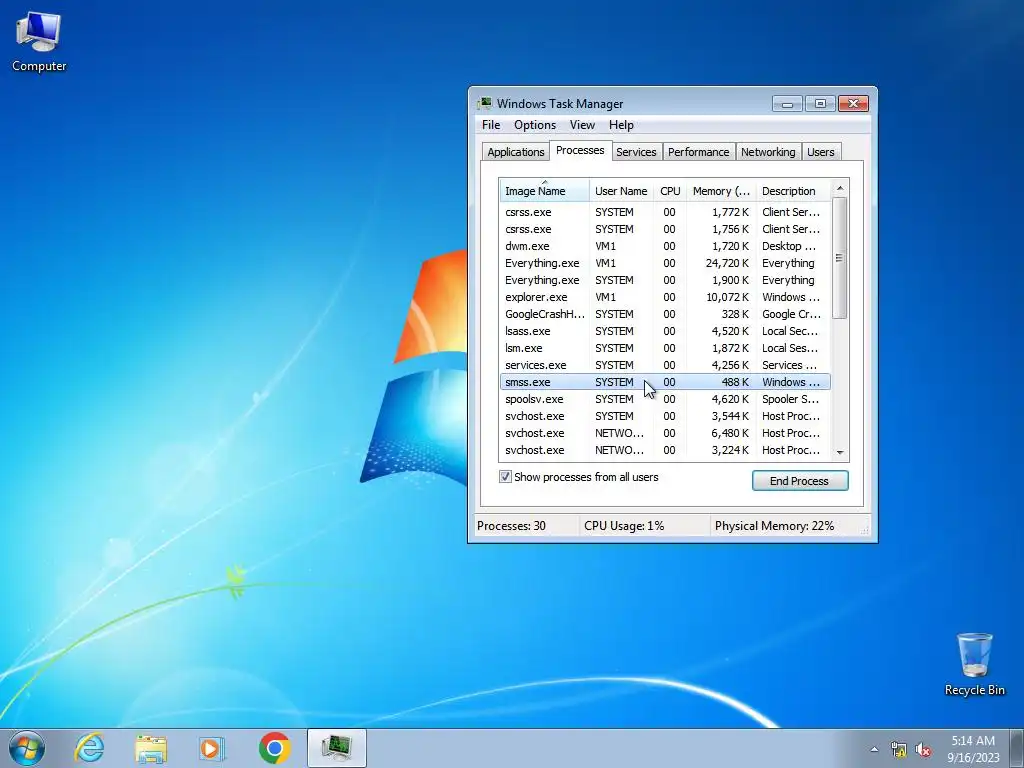Click Physical Memory: 22% status entry
This screenshot has height=768, width=1024.
(x=775, y=526)
